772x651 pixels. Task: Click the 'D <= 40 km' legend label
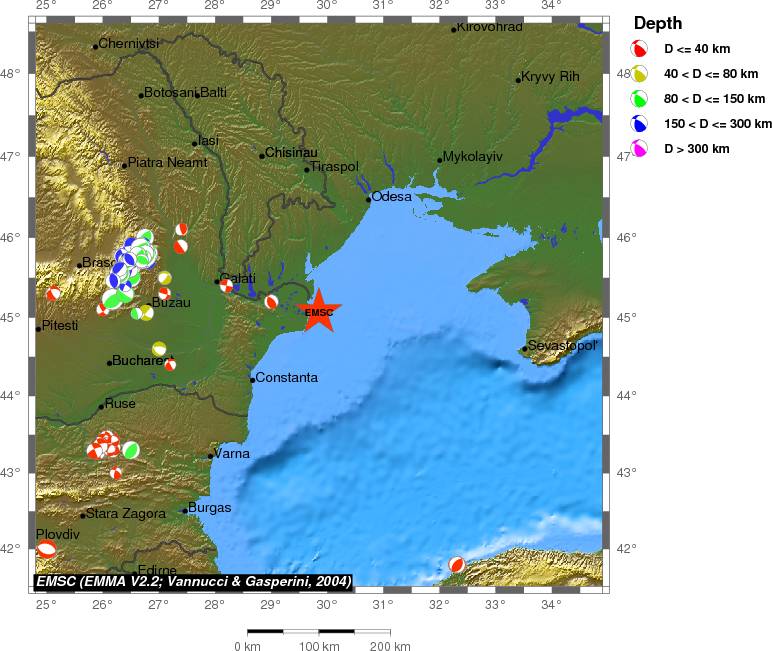(697, 49)
